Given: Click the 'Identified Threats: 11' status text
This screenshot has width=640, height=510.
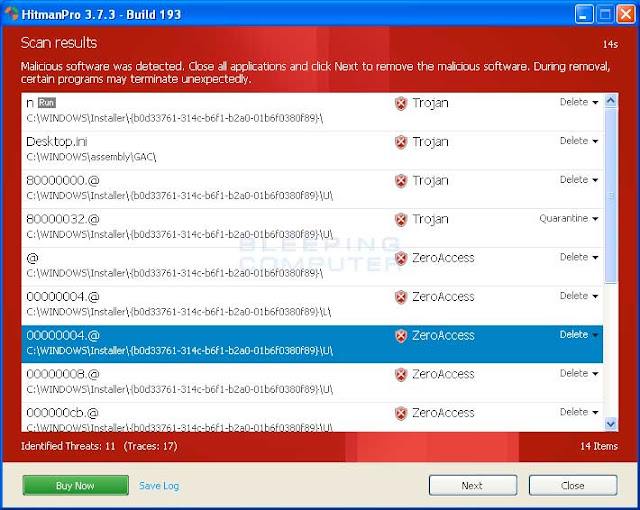Looking at the screenshot, I should [68, 446].
